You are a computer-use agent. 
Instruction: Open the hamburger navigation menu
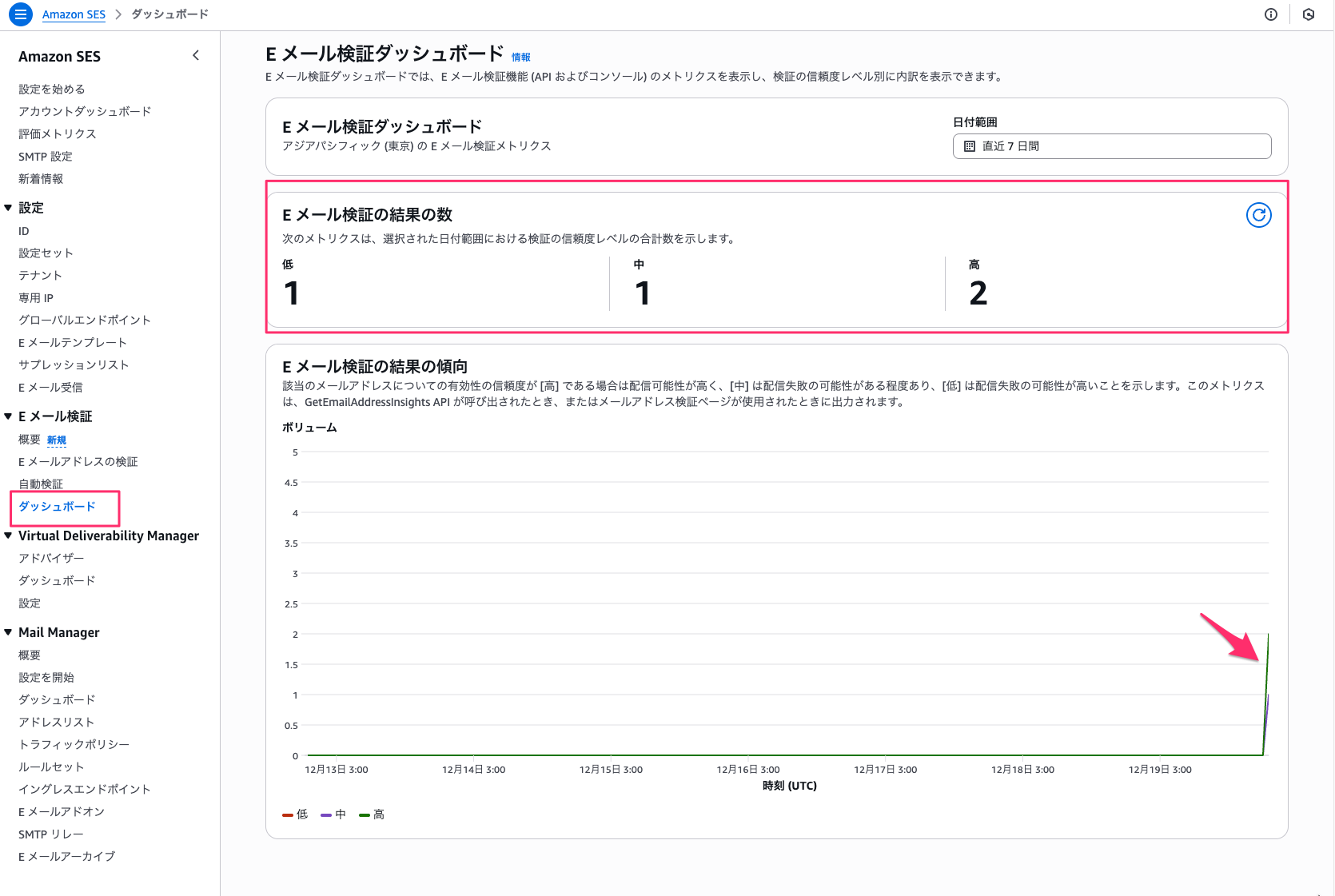coord(20,14)
